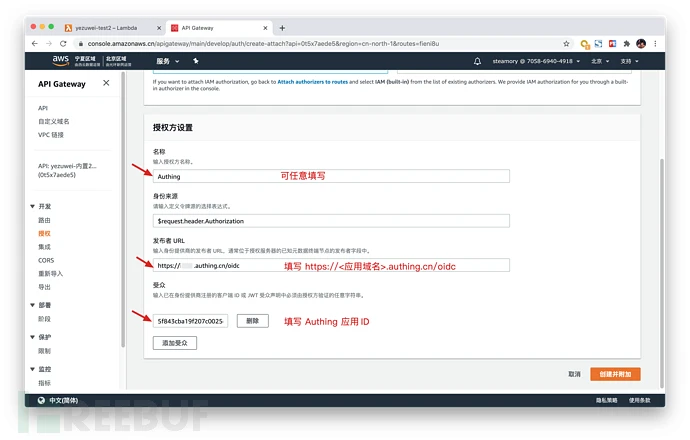Focus the 名称 field containing Authing
Viewport: 690px width, 440px height.
[331, 176]
